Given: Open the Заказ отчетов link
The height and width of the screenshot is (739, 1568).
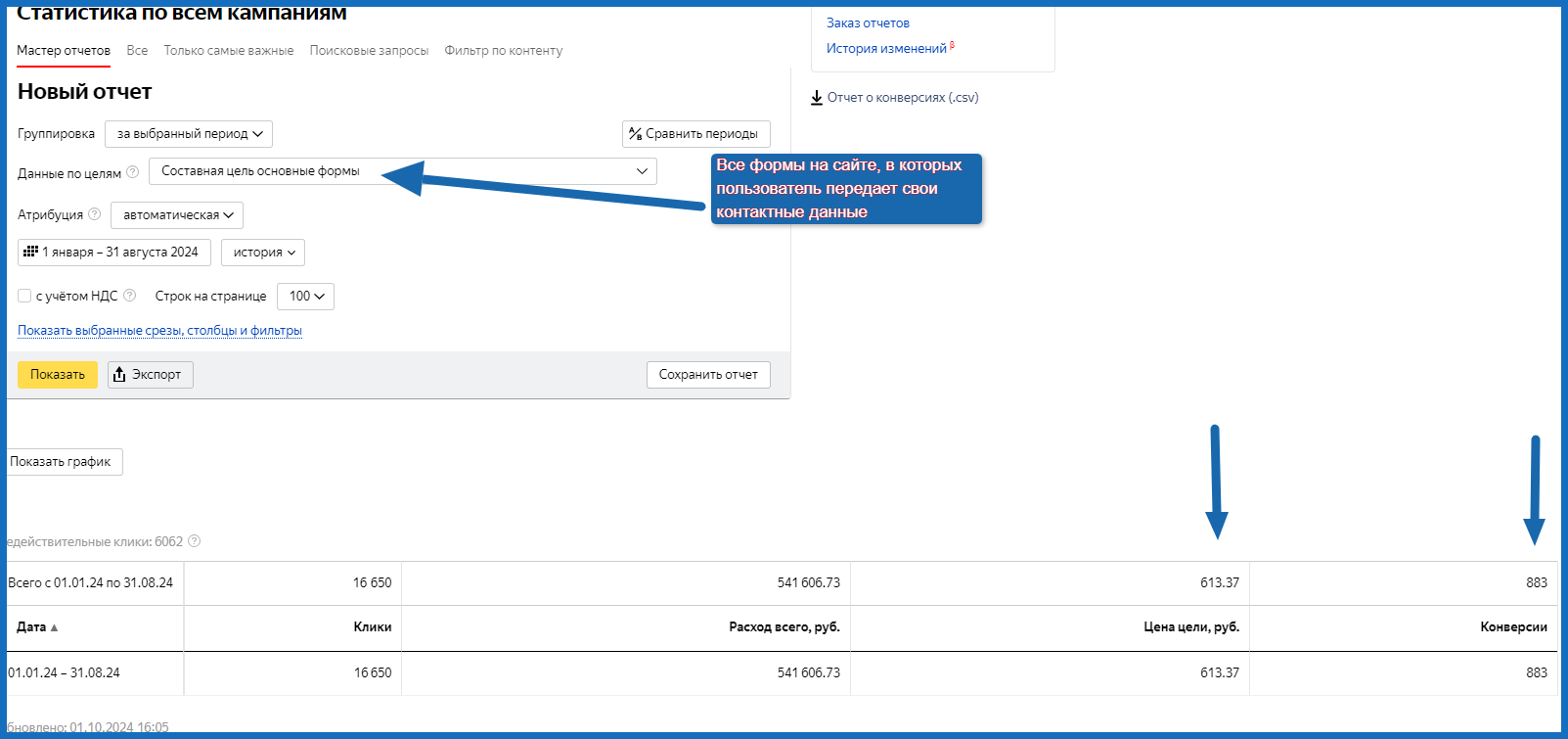Looking at the screenshot, I should point(868,23).
